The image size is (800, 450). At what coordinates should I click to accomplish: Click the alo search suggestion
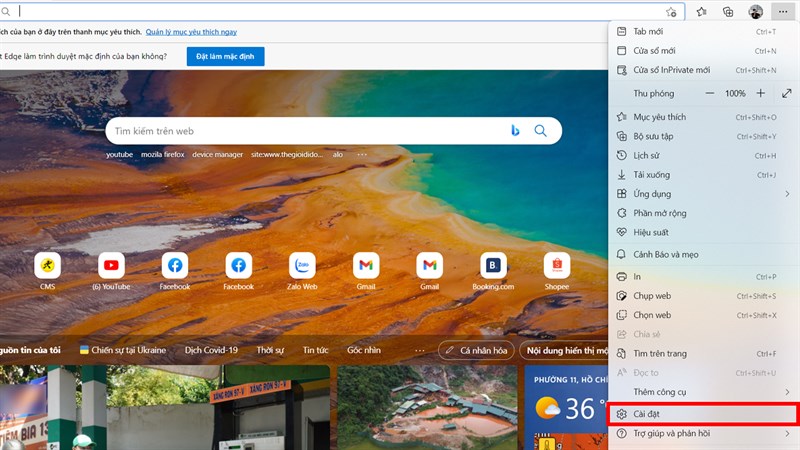pyautogui.click(x=338, y=155)
